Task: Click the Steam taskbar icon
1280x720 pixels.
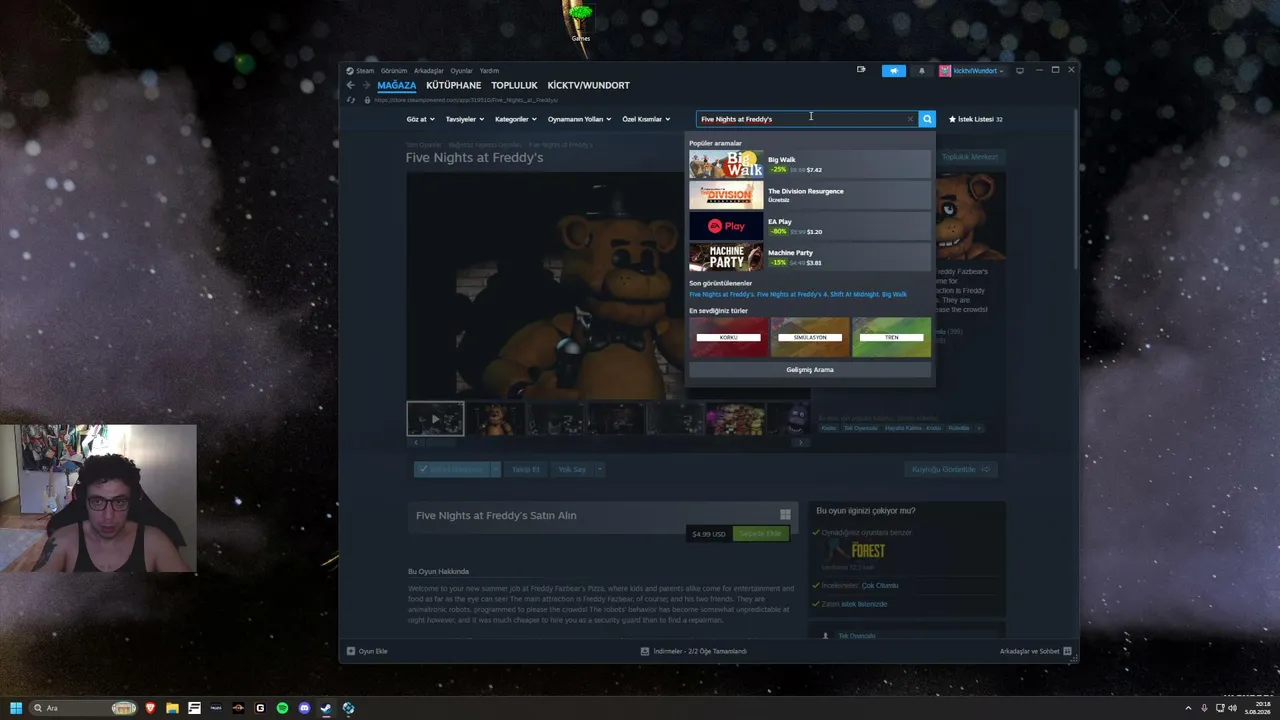Action: [x=326, y=708]
